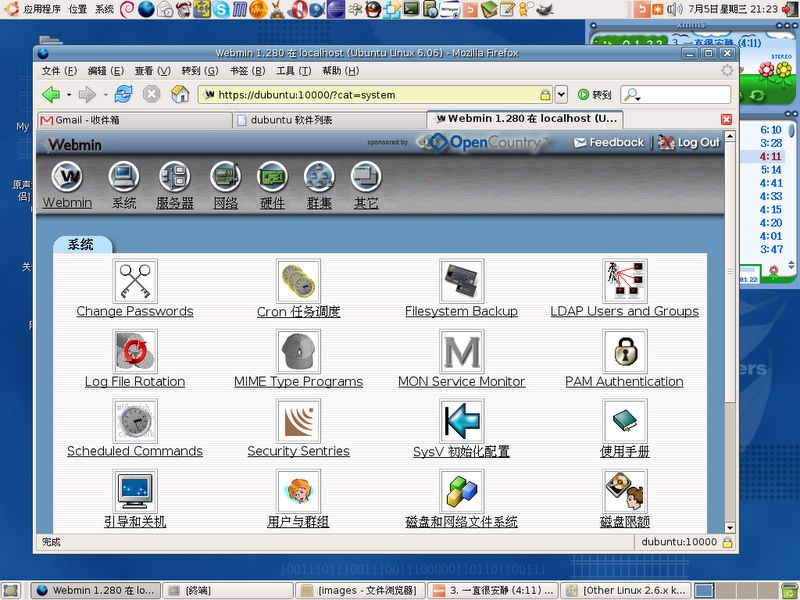Click the 转到 Go button
Screen dimensions: 800x600
click(594, 94)
